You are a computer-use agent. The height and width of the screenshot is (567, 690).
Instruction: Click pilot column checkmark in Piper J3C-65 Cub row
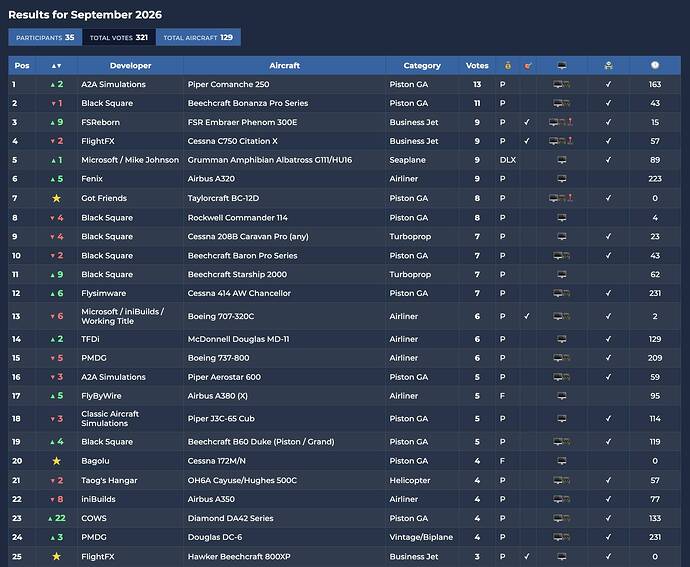[x=609, y=419]
